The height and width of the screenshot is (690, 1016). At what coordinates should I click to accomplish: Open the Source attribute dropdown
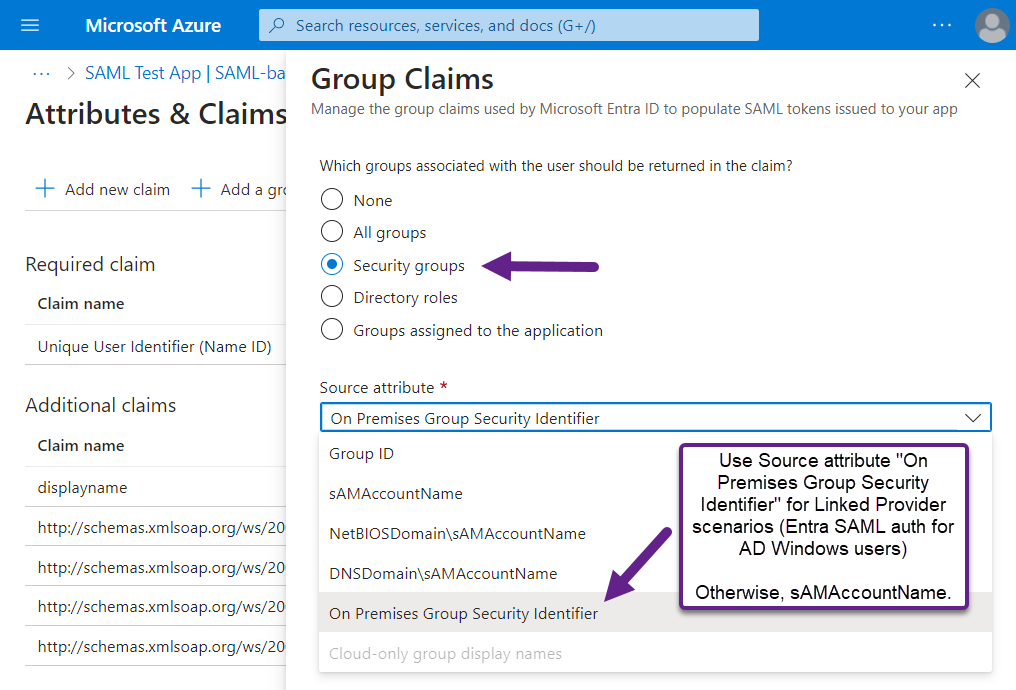[x=655, y=418]
